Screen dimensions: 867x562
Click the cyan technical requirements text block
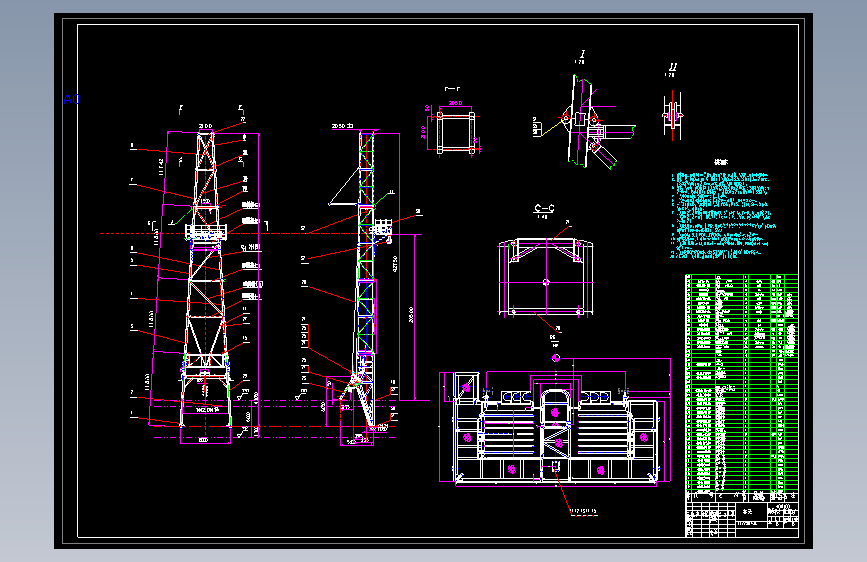coord(723,215)
